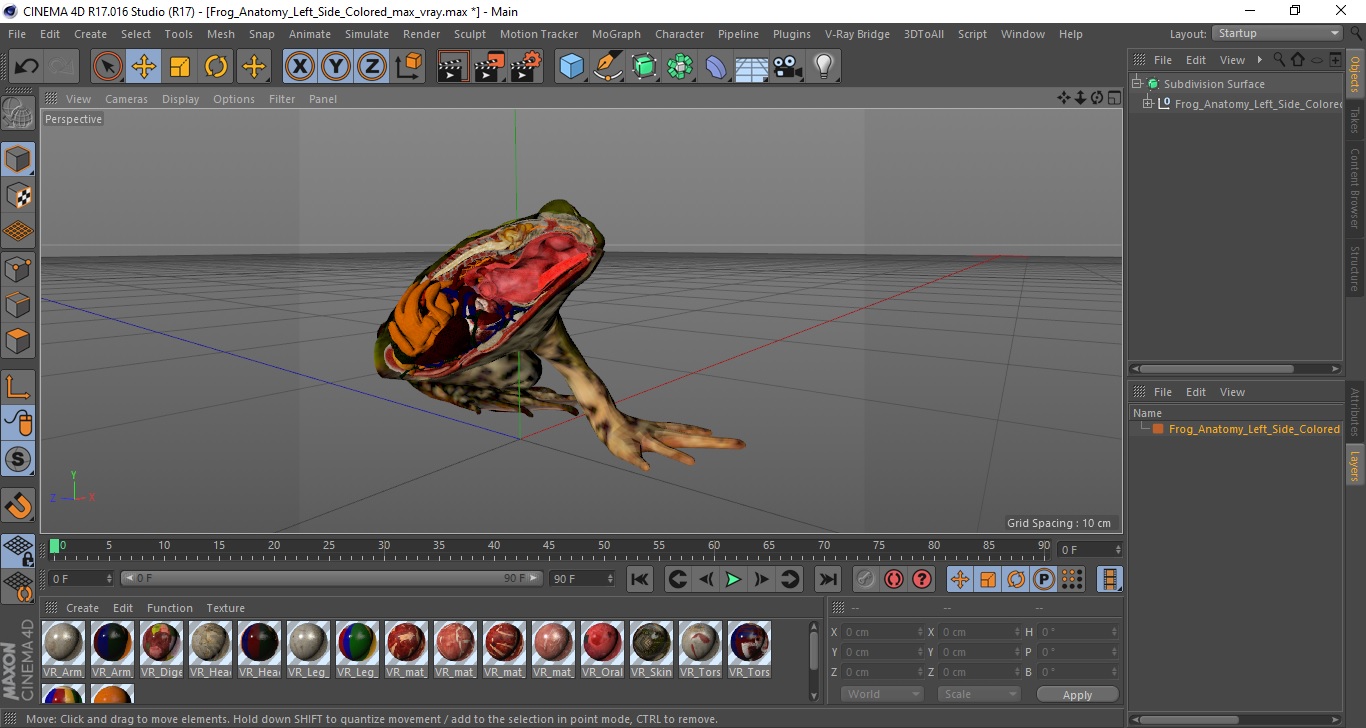Image resolution: width=1366 pixels, height=728 pixels.
Task: Toggle Enable Axis mode
Action: pyautogui.click(x=18, y=387)
